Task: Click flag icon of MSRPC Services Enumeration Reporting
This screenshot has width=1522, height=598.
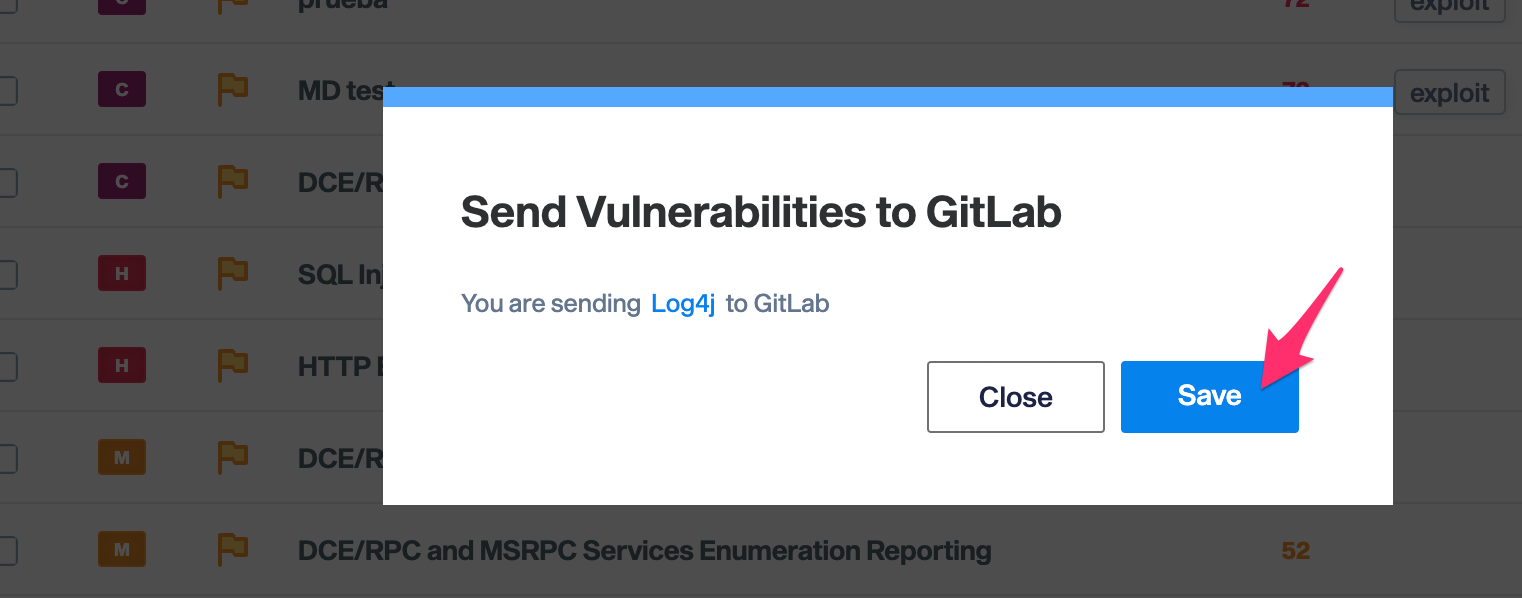Action: tap(233, 549)
